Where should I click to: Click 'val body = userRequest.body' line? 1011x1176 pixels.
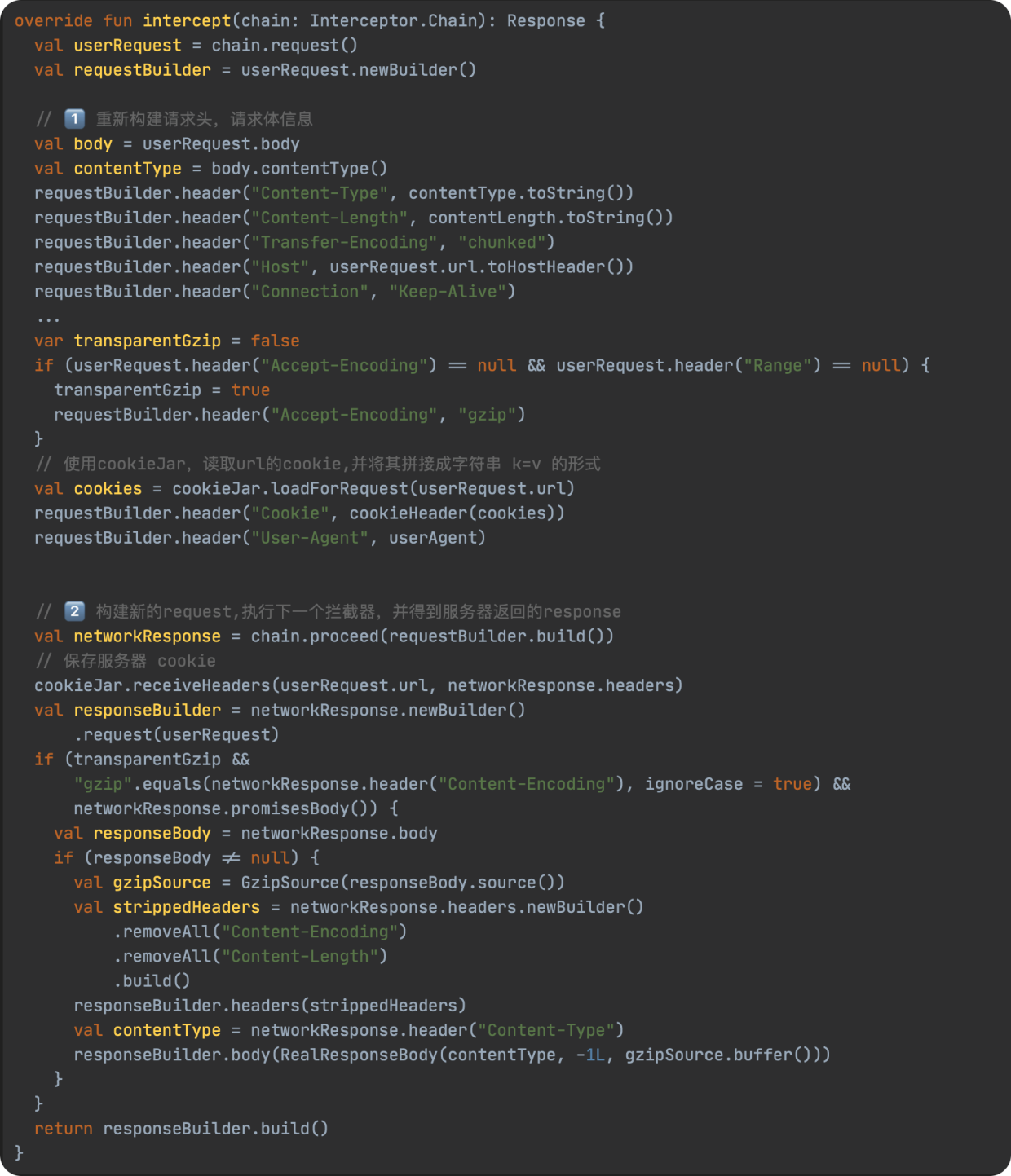click(x=167, y=144)
